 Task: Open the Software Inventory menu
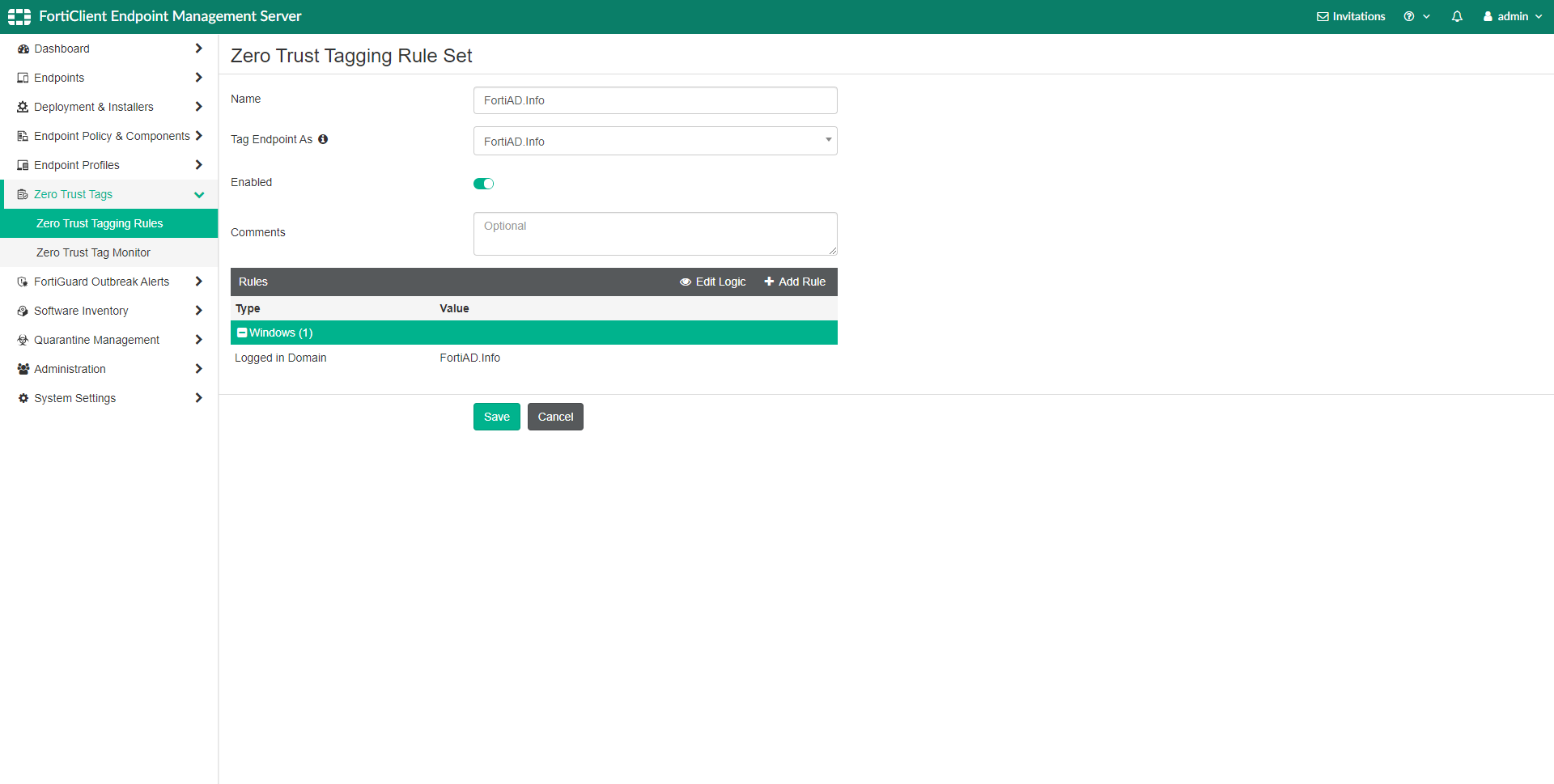[109, 311]
